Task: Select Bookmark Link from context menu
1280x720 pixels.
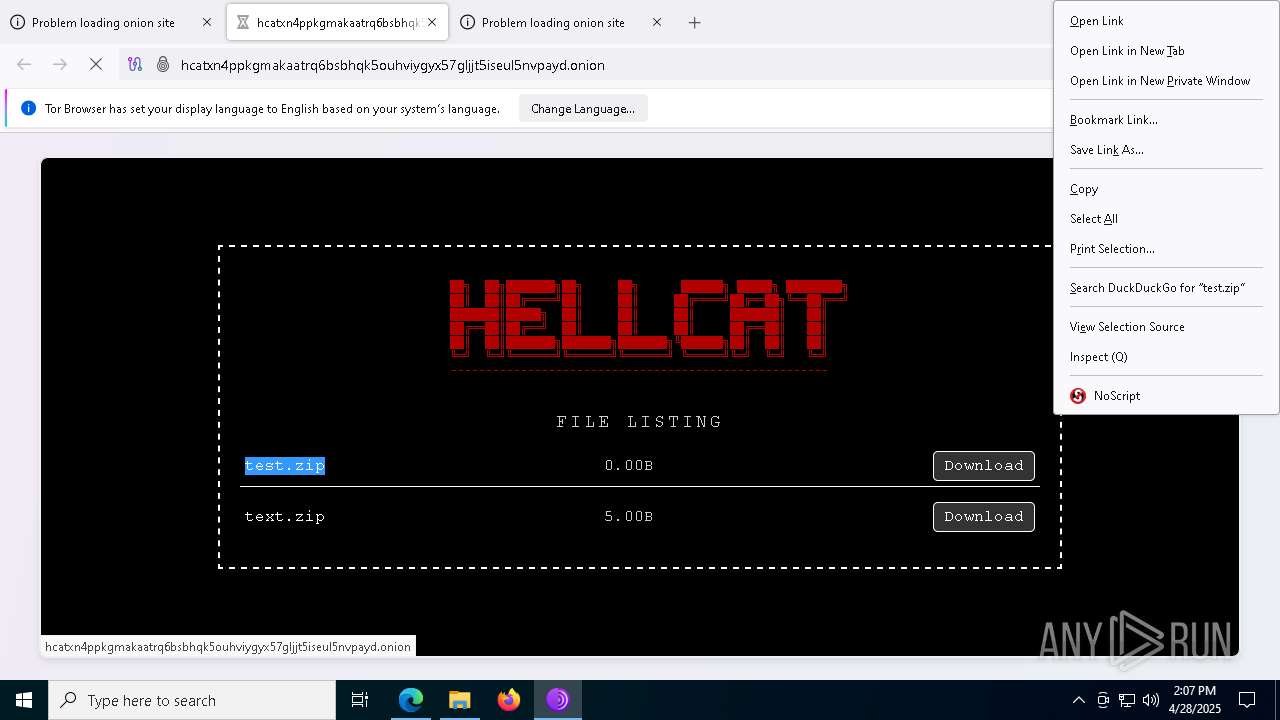Action: (1166, 120)
